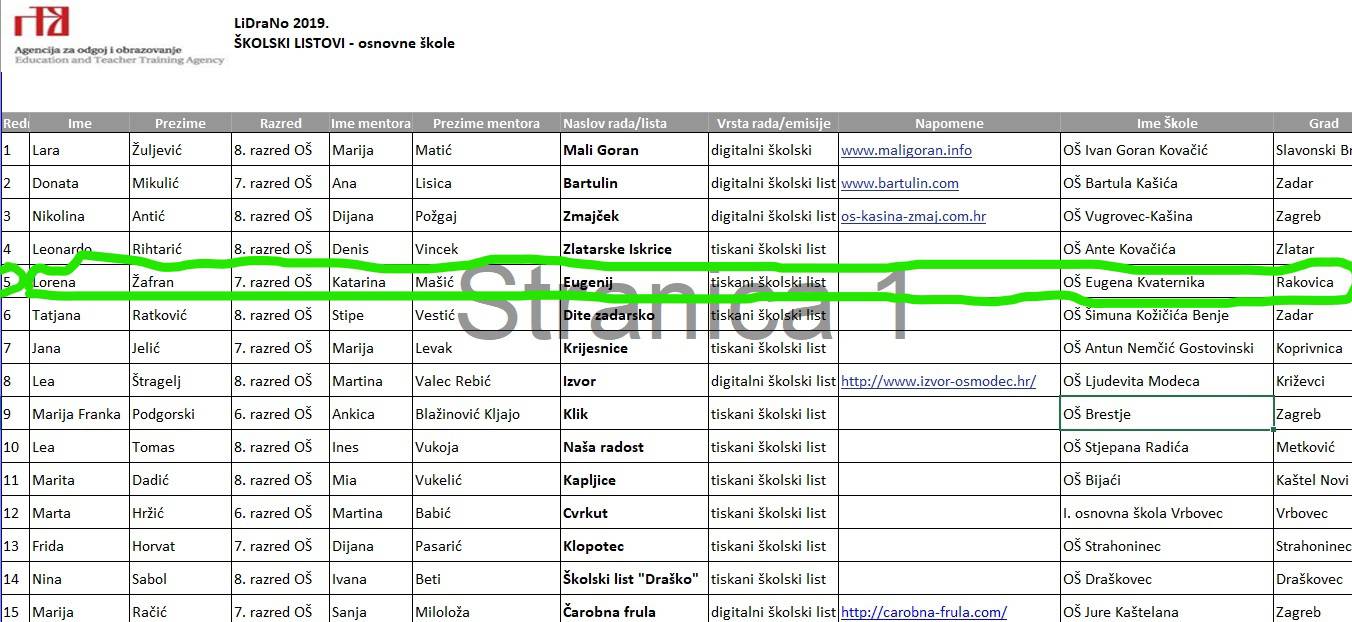Click the surname cell 'Mikulić'

181,183
